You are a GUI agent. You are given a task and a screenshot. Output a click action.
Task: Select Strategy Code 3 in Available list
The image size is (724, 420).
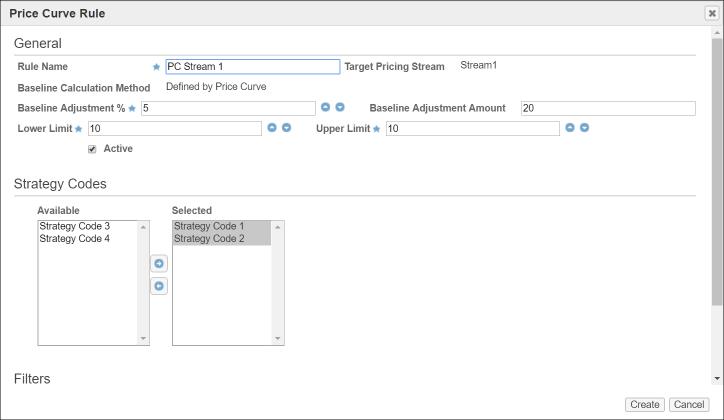(x=75, y=226)
